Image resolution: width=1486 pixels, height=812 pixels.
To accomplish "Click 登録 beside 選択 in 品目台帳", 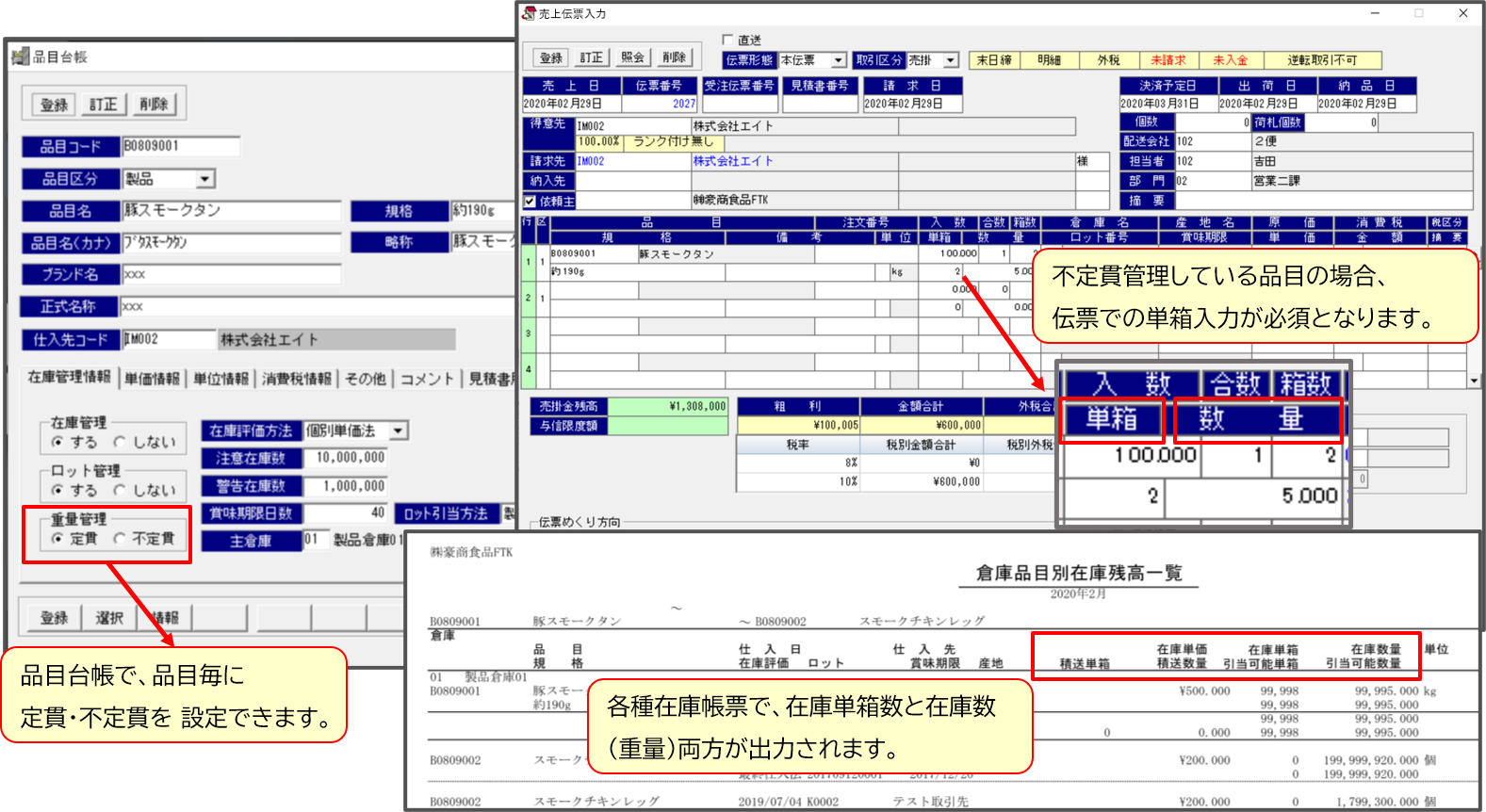I will (55, 618).
